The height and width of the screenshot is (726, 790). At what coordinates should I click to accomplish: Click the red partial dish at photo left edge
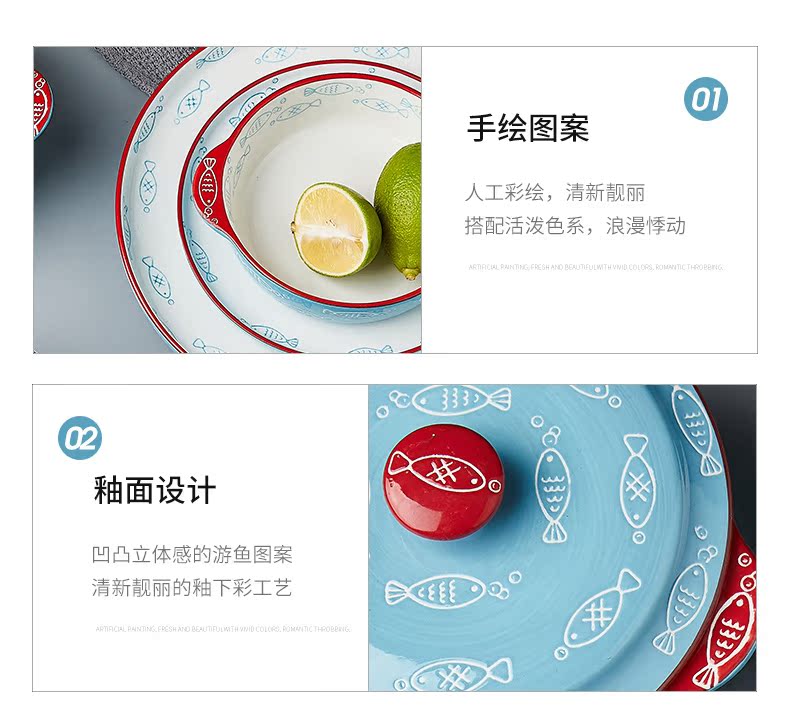click(42, 105)
